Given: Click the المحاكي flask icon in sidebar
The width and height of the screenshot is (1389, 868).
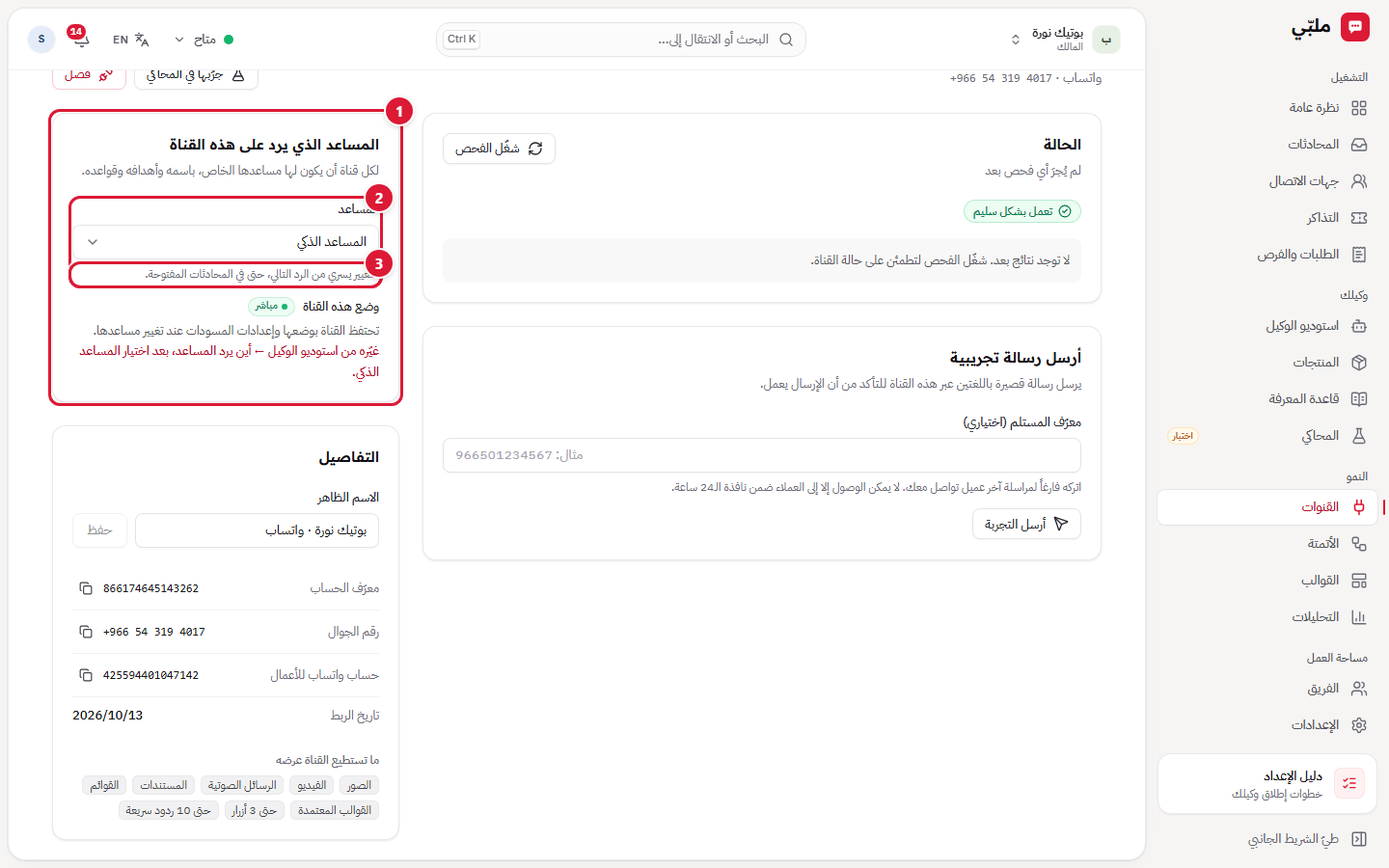Looking at the screenshot, I should tap(1359, 436).
